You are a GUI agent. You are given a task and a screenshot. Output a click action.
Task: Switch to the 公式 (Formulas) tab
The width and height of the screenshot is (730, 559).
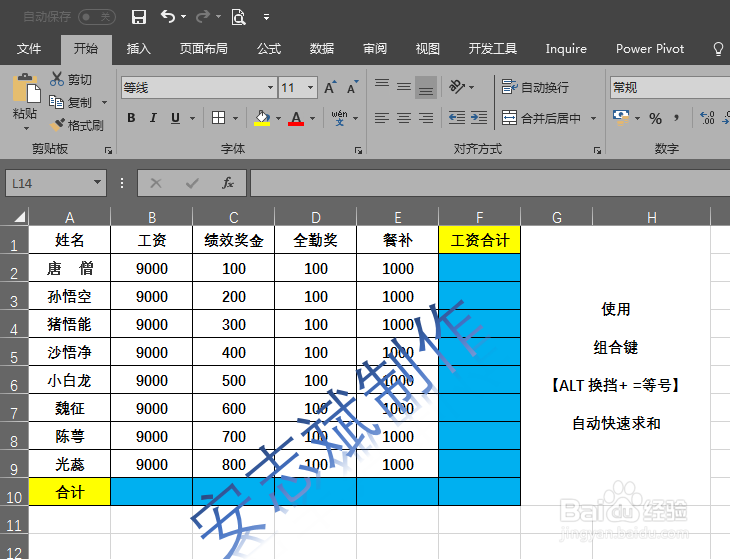click(269, 48)
